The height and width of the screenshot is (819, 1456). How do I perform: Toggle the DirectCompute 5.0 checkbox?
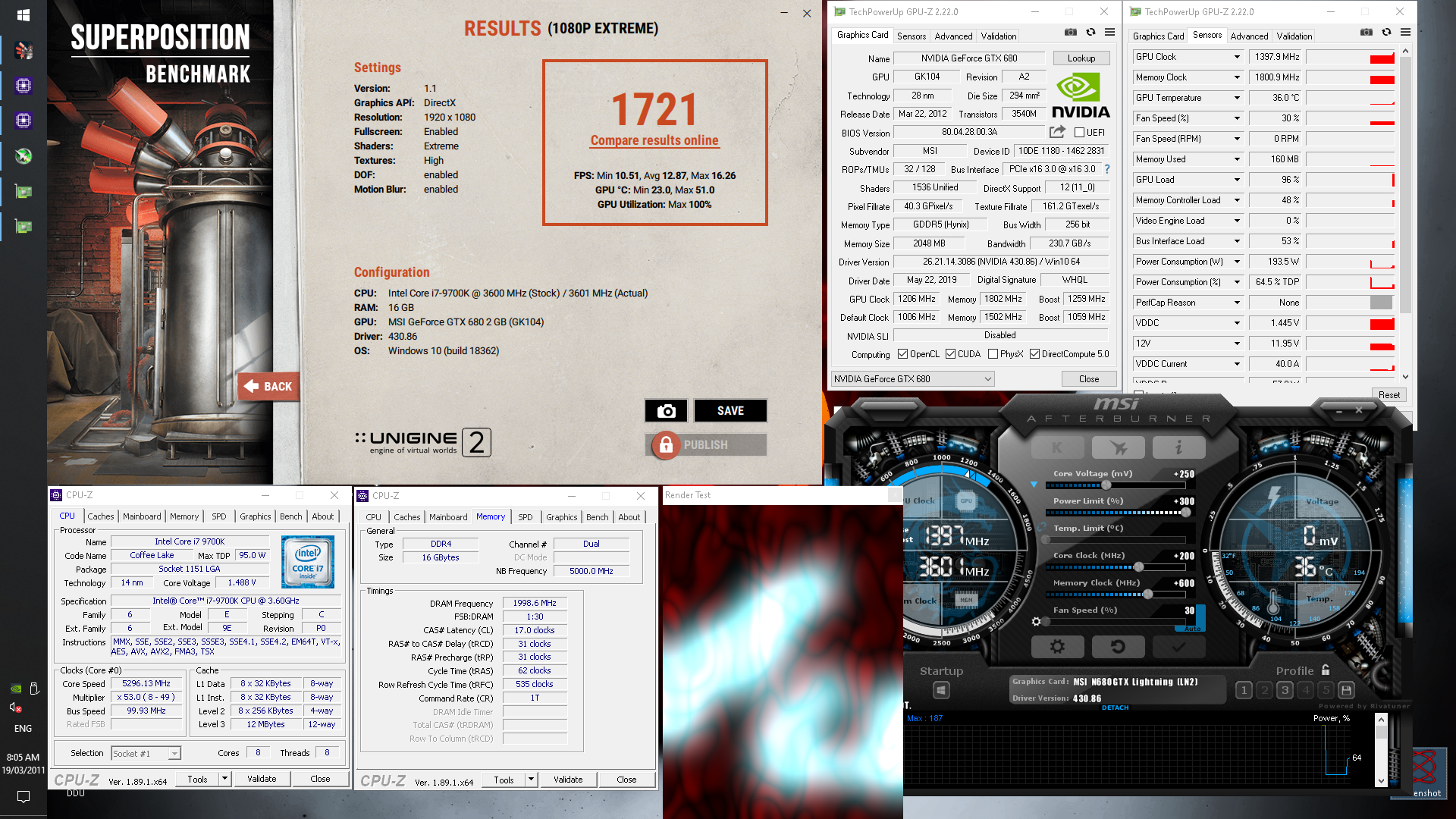[1034, 354]
